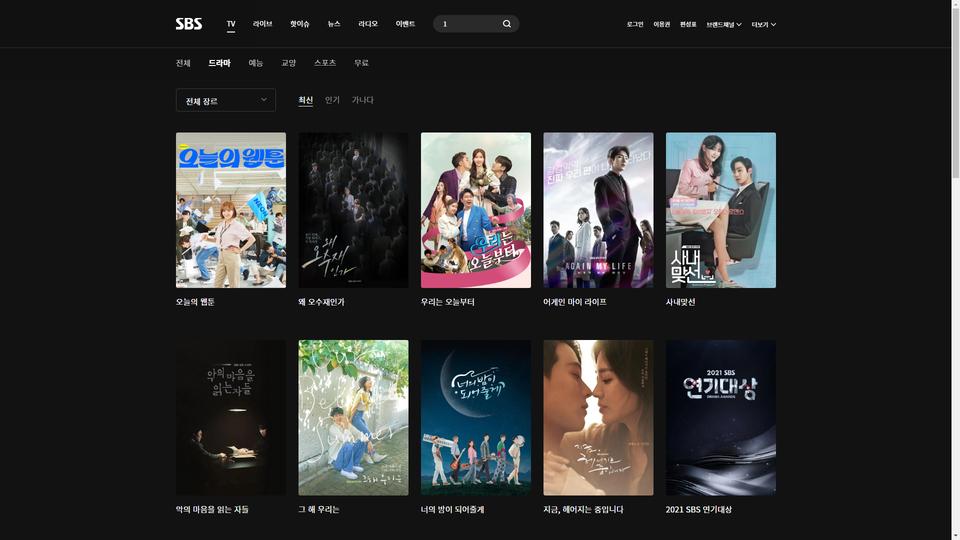Open the TV menu
Screen dimensions: 960x540
(x=231, y=24)
